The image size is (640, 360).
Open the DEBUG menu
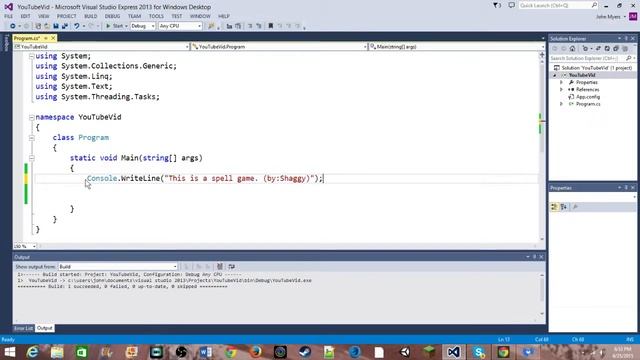[x=112, y=16]
